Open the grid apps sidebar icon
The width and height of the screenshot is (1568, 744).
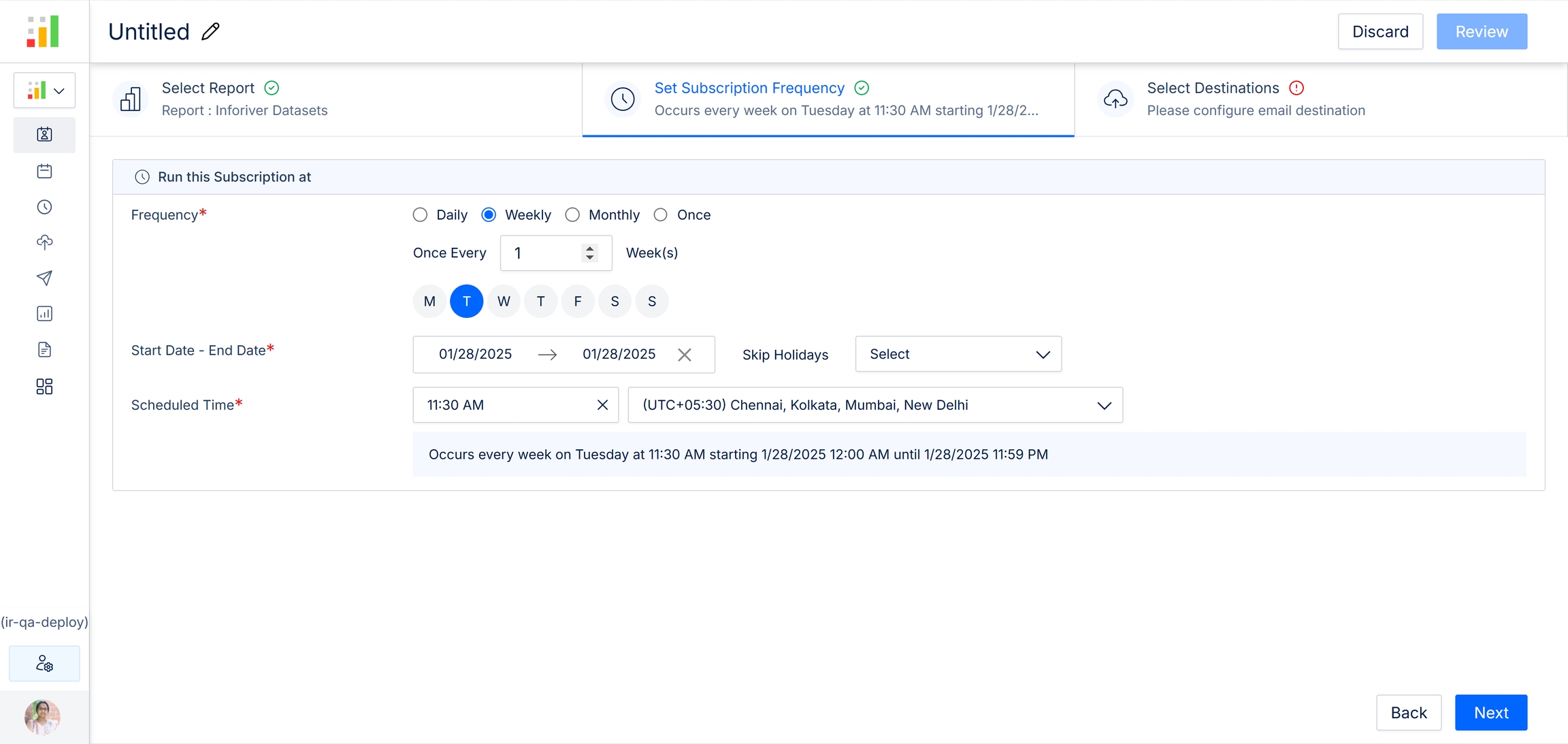click(x=44, y=387)
